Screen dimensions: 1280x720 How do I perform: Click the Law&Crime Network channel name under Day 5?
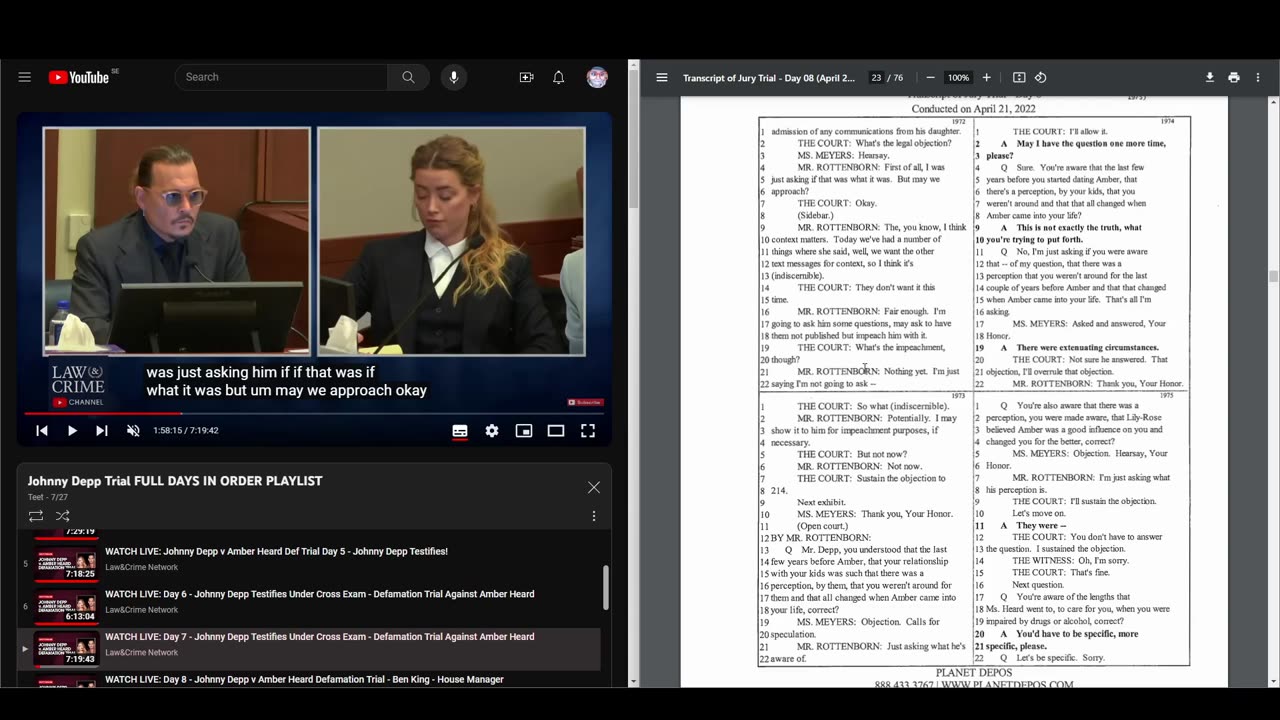pos(142,567)
